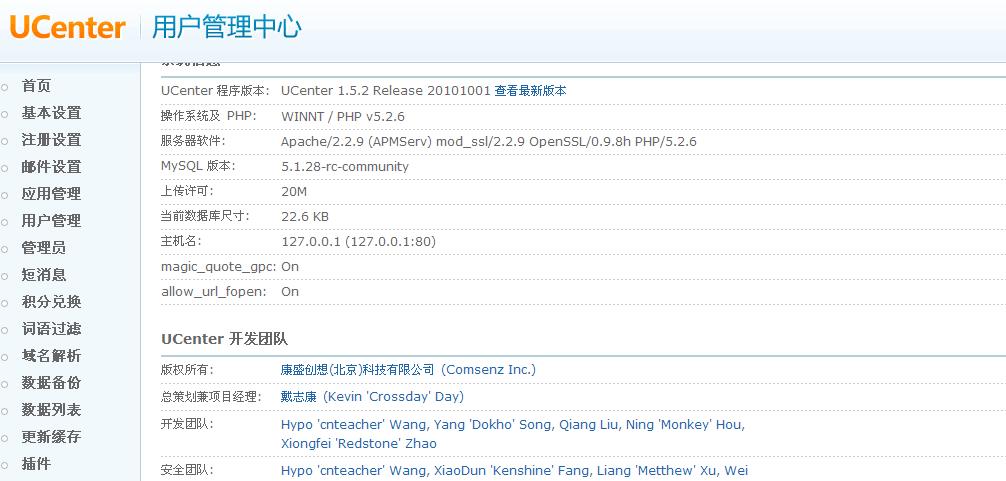The width and height of the screenshot is (1006, 481).
Task: Click the Apache/2.2.9 server software value
Action: point(489,141)
